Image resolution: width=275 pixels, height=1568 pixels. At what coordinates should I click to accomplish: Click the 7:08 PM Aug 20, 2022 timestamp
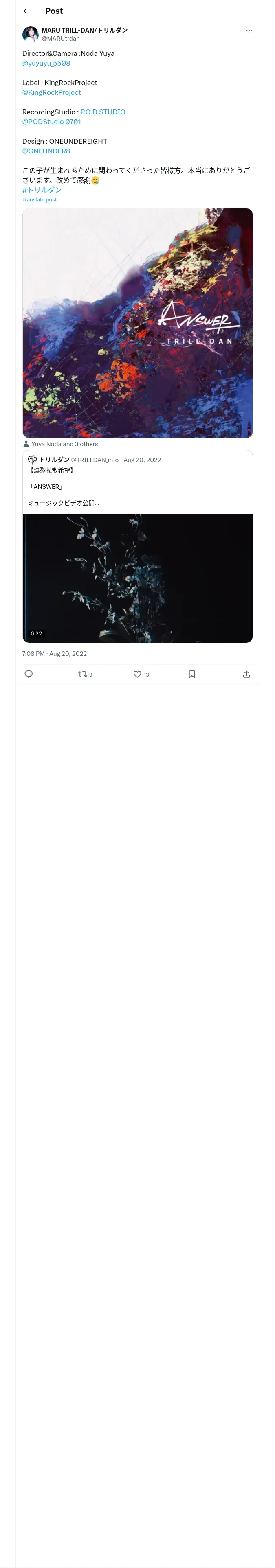[54, 654]
